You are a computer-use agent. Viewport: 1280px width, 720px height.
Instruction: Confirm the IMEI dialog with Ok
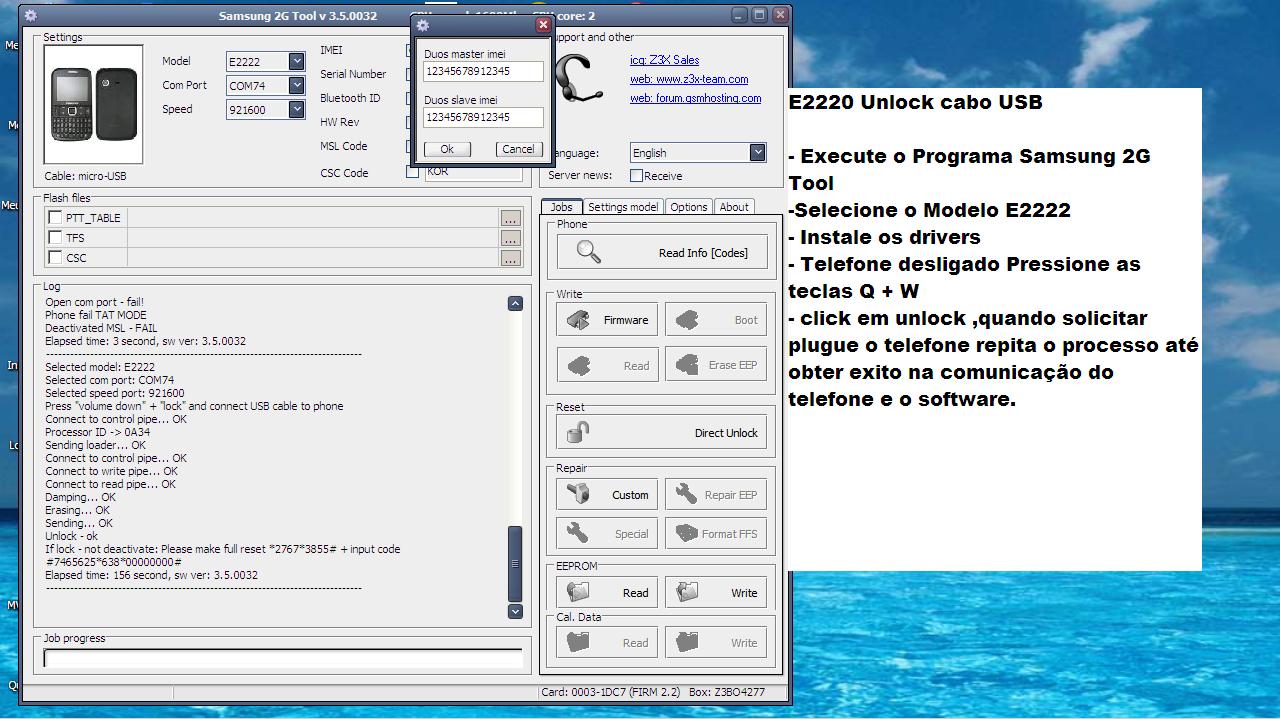[447, 149]
